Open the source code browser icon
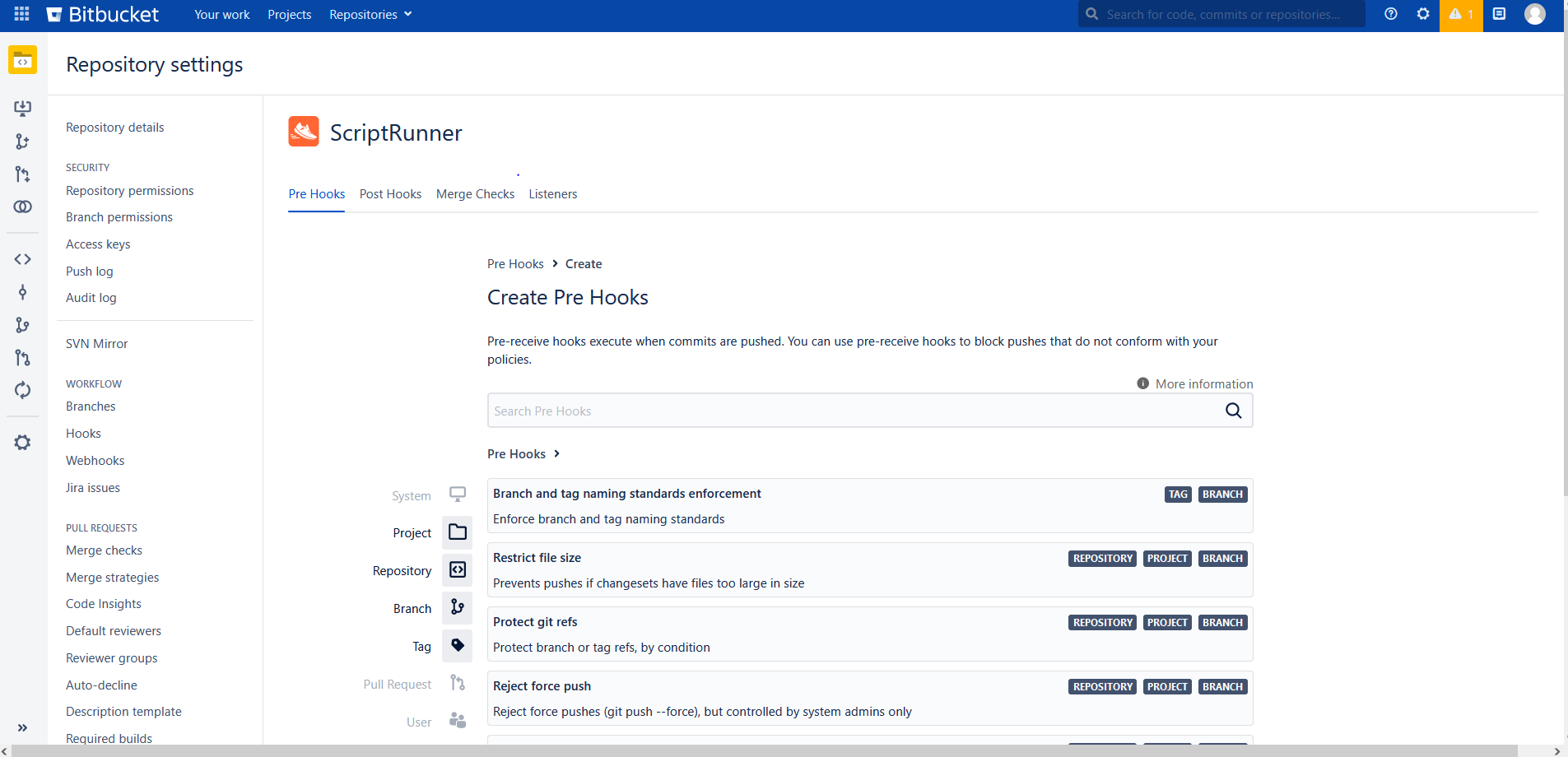Screen dimensions: 1568x757 click(22, 258)
